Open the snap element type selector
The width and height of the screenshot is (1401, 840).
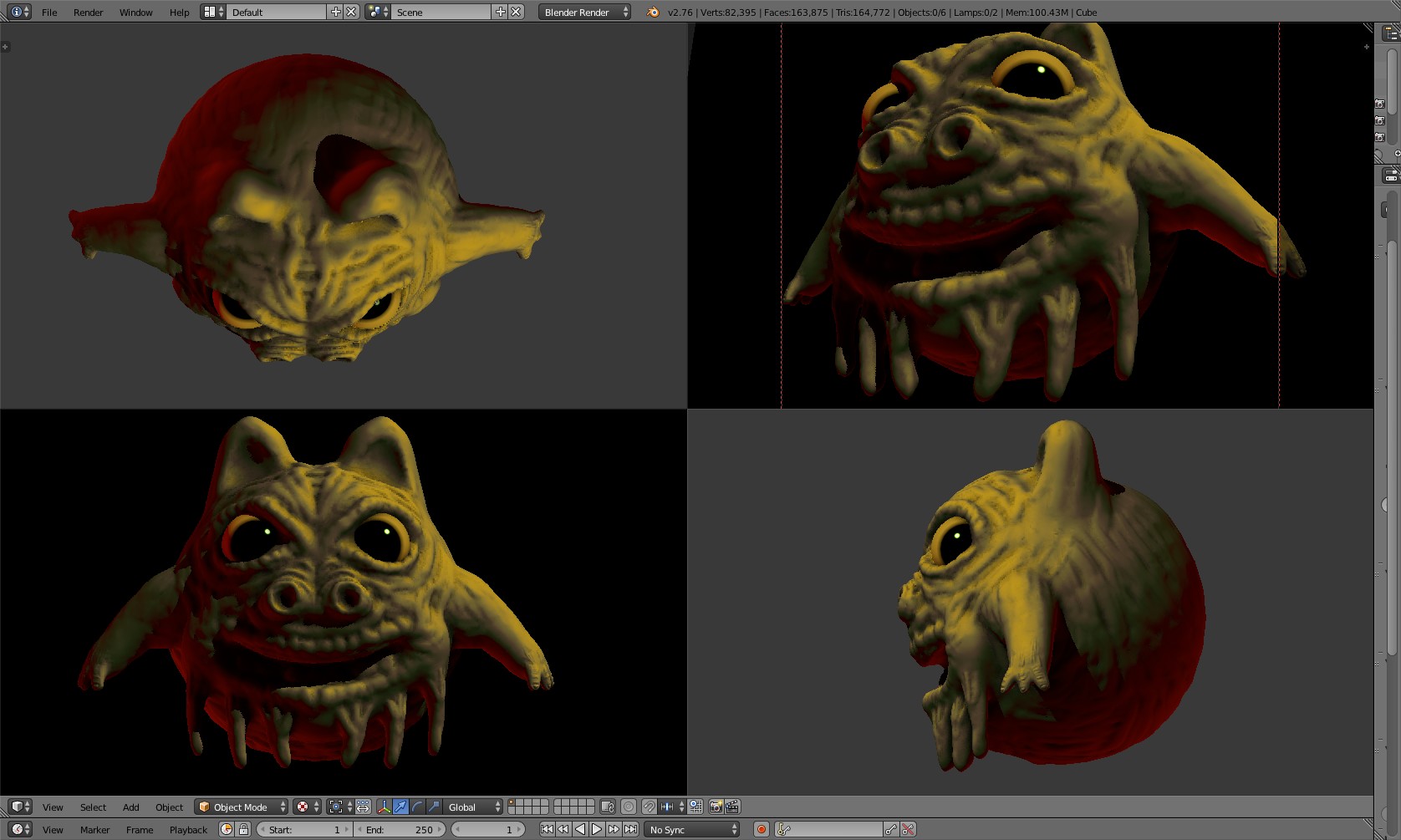coord(672,807)
